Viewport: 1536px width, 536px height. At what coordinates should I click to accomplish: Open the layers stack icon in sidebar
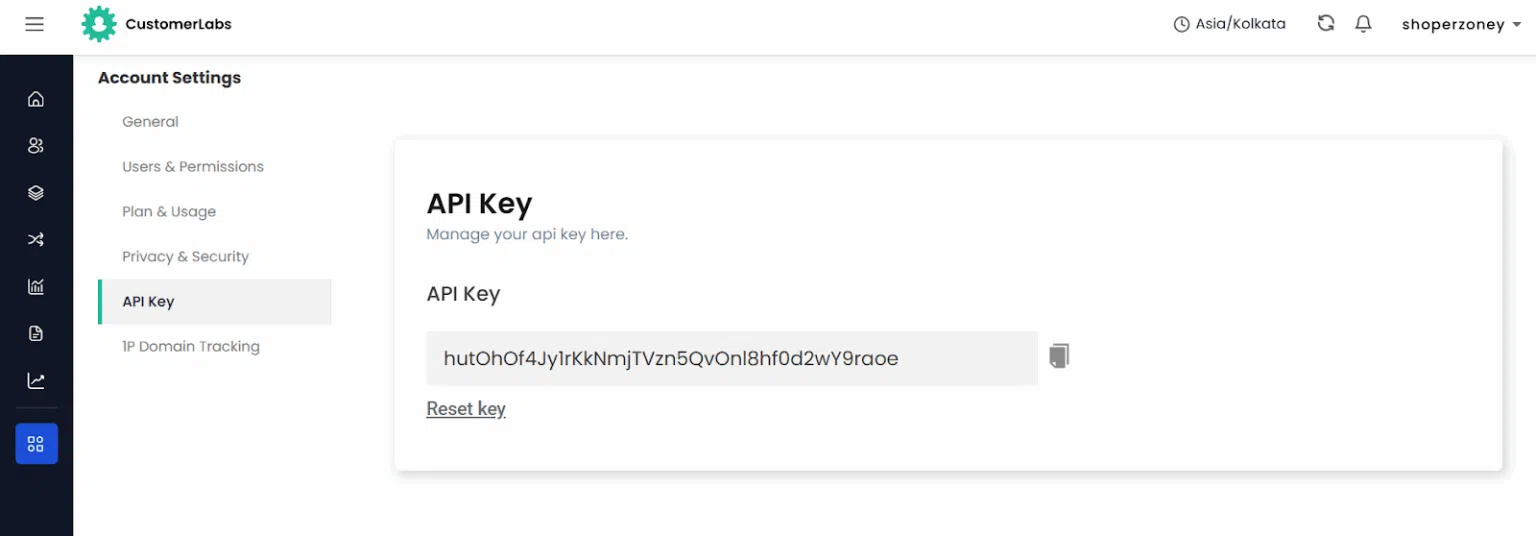coord(36,193)
